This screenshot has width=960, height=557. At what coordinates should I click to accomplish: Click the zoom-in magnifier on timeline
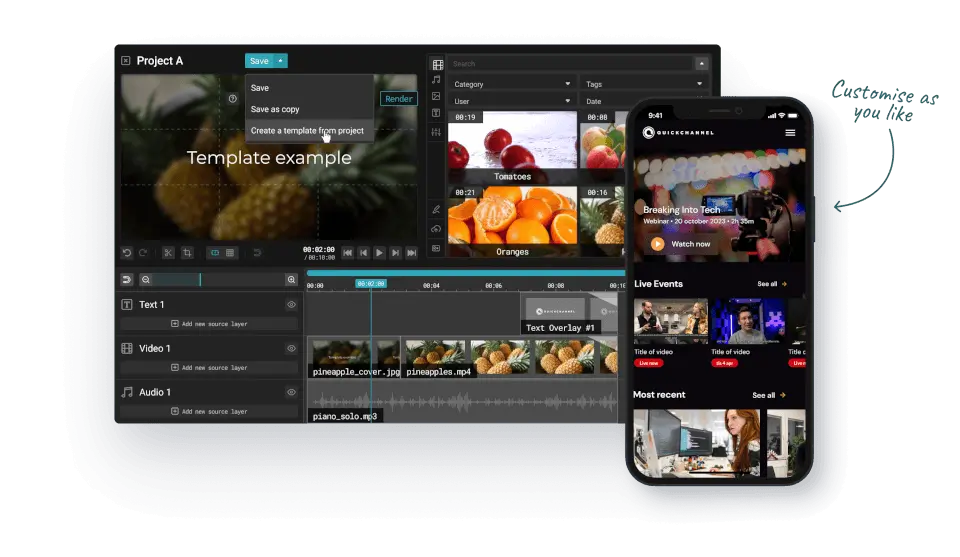click(292, 280)
